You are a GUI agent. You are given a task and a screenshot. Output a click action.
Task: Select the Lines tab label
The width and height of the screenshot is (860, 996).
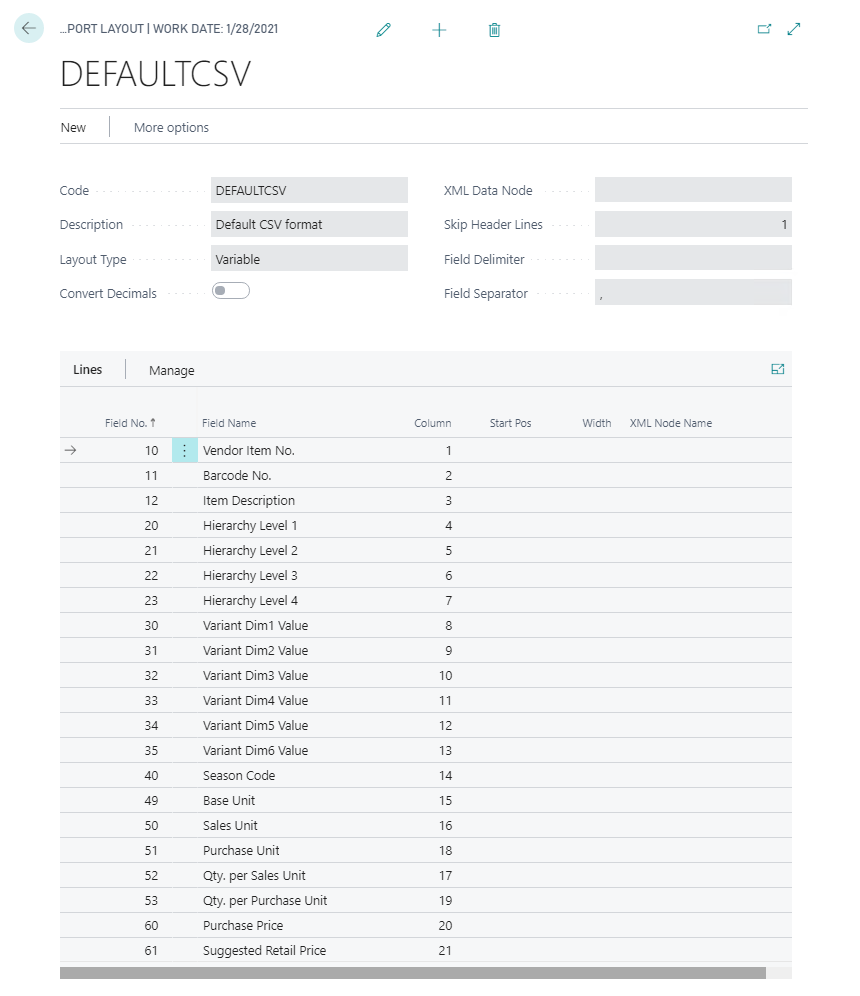coord(88,369)
